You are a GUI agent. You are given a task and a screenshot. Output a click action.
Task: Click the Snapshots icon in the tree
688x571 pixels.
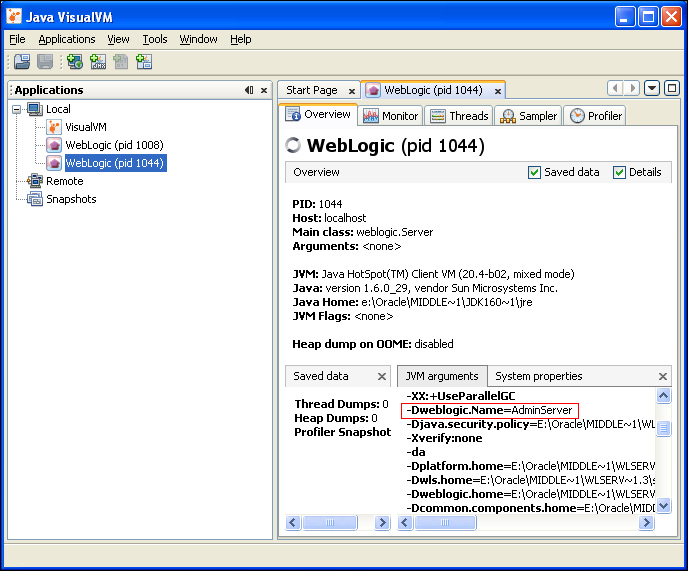35,199
